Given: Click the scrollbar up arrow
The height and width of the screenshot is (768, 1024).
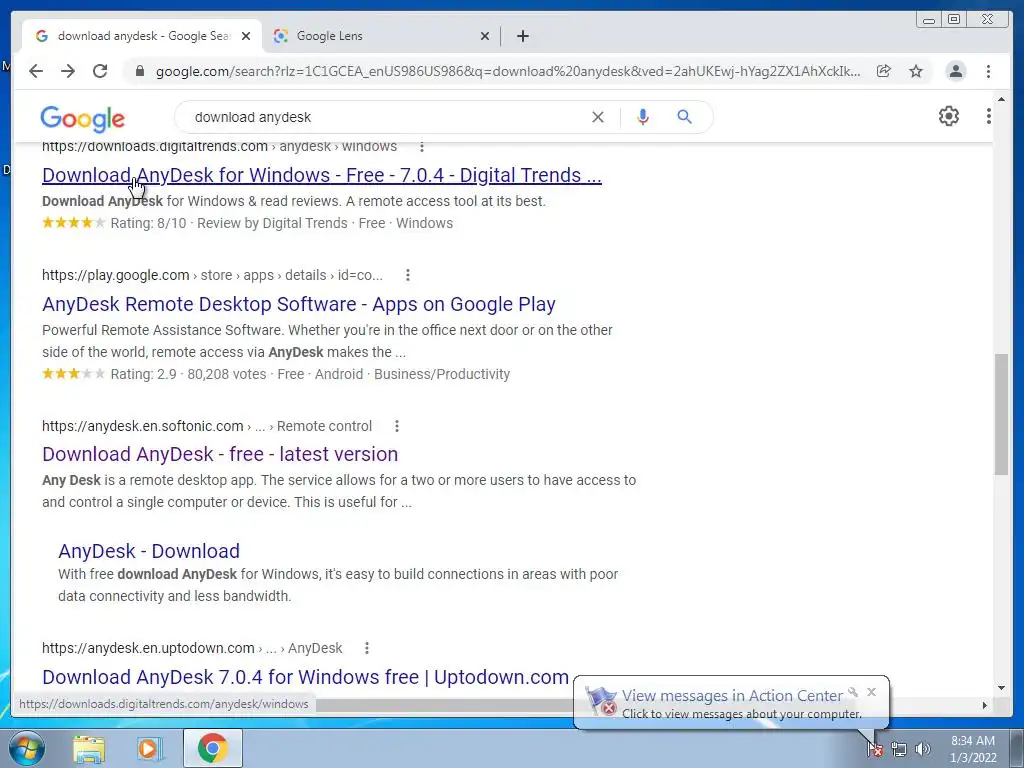Looking at the screenshot, I should tap(1002, 99).
